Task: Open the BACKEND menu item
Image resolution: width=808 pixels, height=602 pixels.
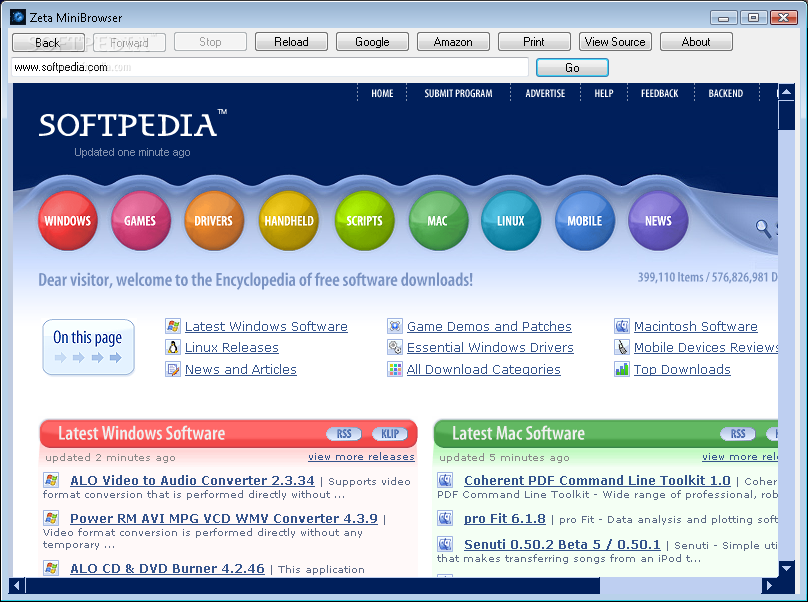Action: coord(726,93)
